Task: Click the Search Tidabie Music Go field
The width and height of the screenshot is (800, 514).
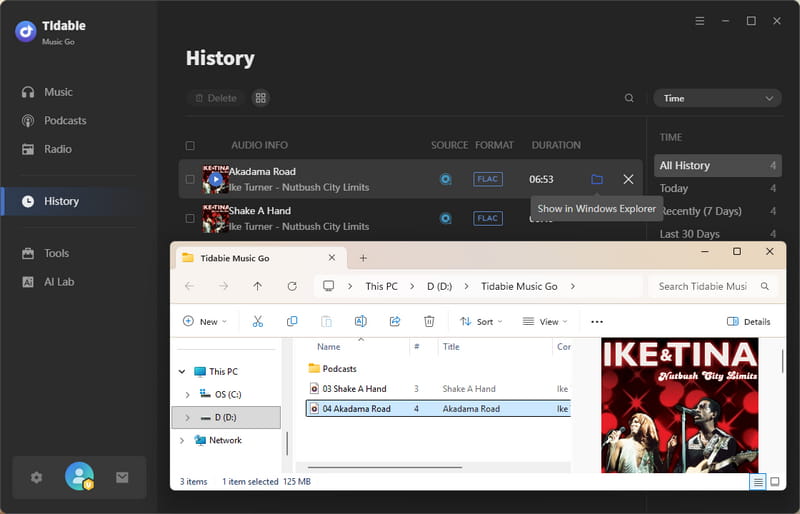Action: tap(703, 286)
